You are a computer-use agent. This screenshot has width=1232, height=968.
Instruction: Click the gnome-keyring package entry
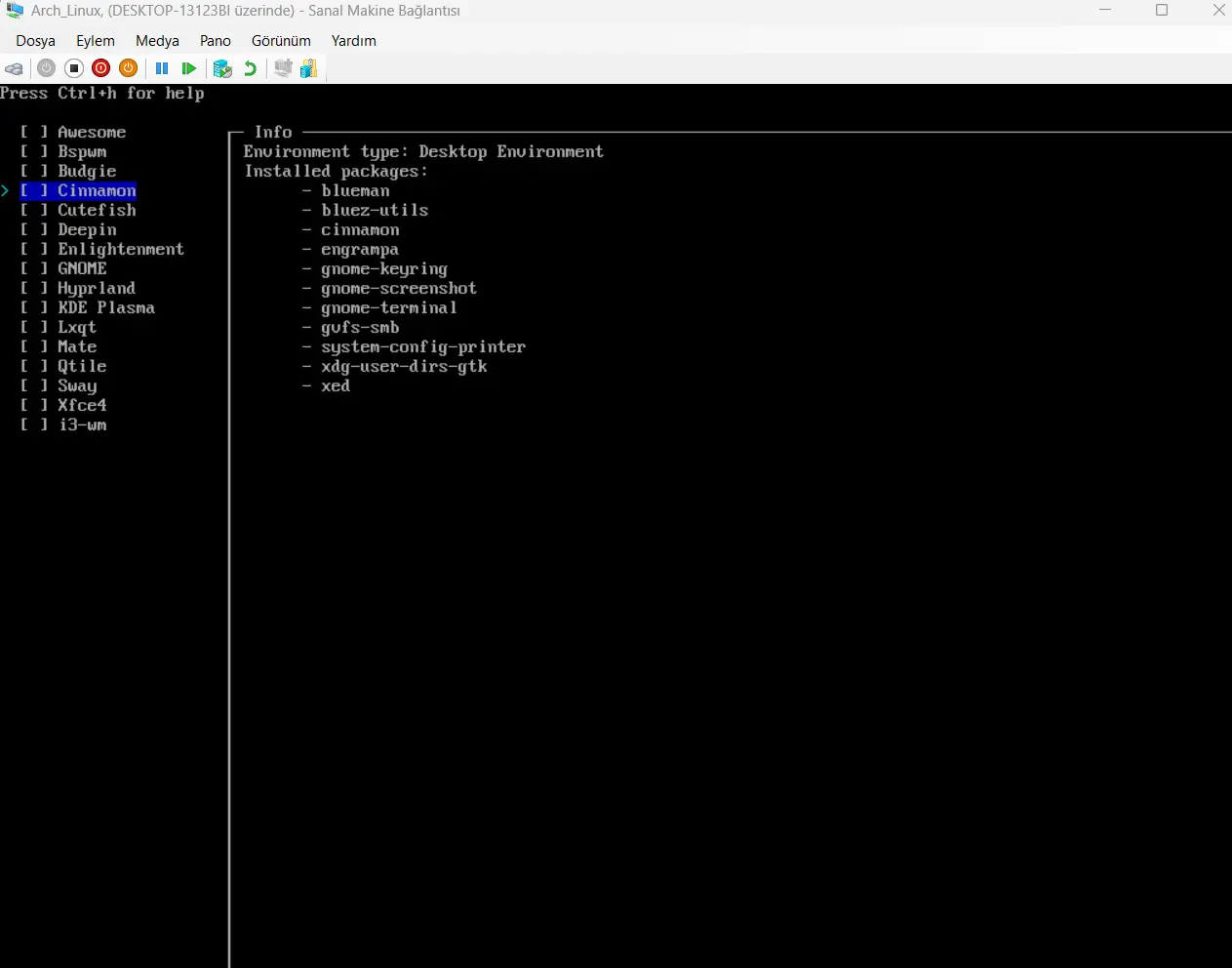(384, 268)
